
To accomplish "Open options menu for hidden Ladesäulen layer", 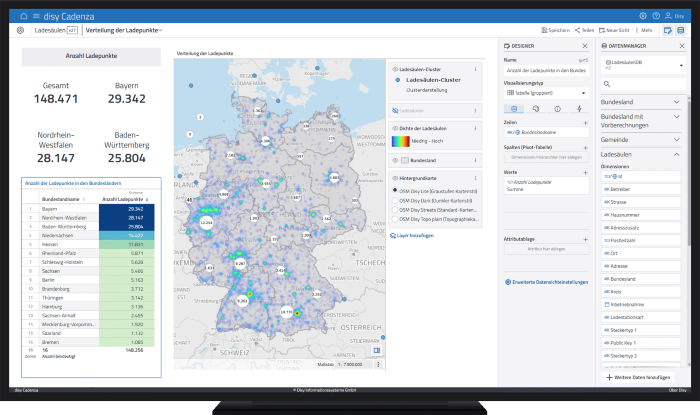I will 475,110.
